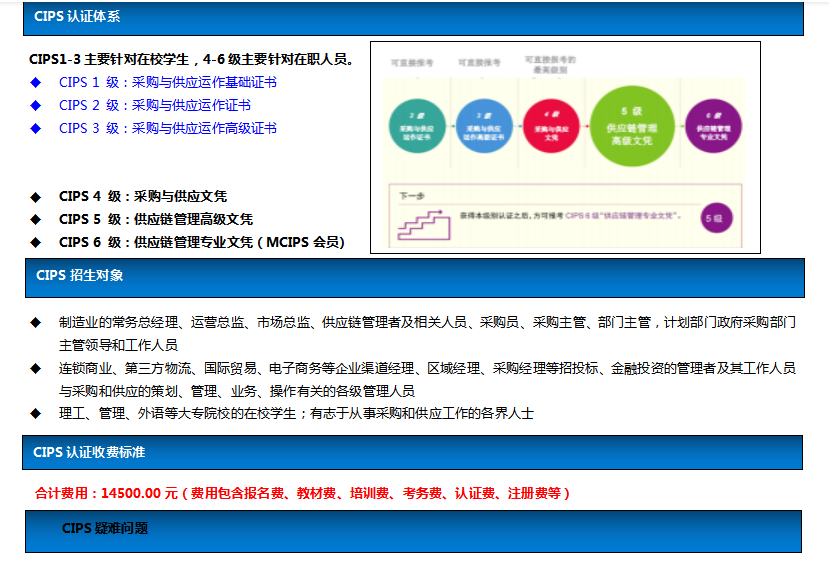Click the red 合计费用：14500.00 元 fee line
The height and width of the screenshot is (561, 829).
pyautogui.click(x=302, y=493)
